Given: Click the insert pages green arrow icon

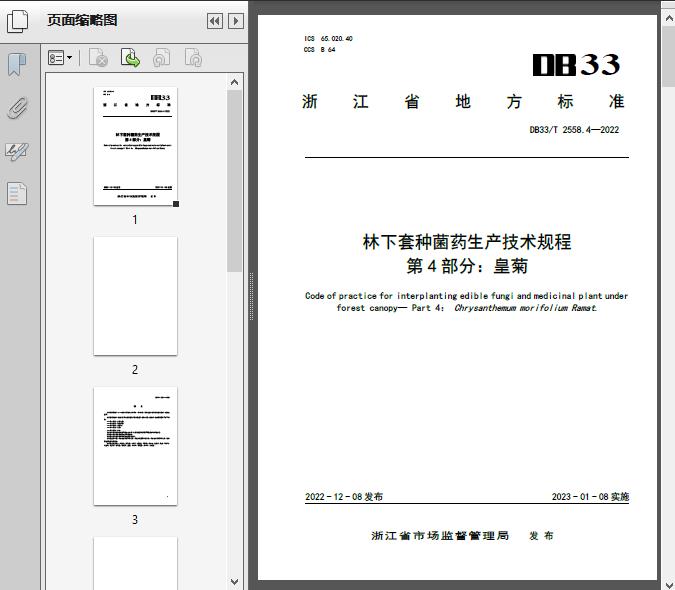Looking at the screenshot, I should tap(130, 58).
